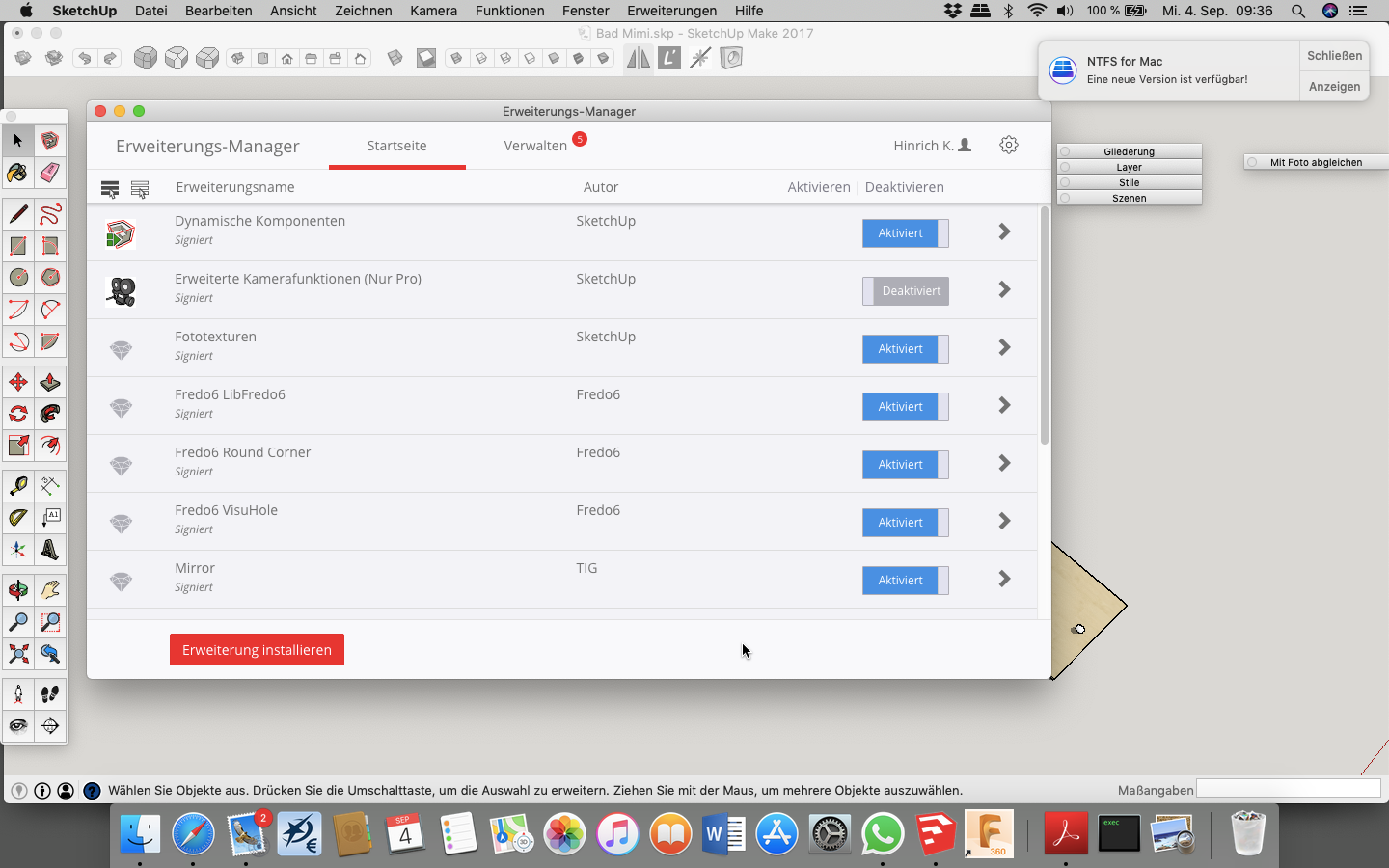The width and height of the screenshot is (1389, 868).
Task: Select the Move tool with red arrows
Action: point(17,382)
